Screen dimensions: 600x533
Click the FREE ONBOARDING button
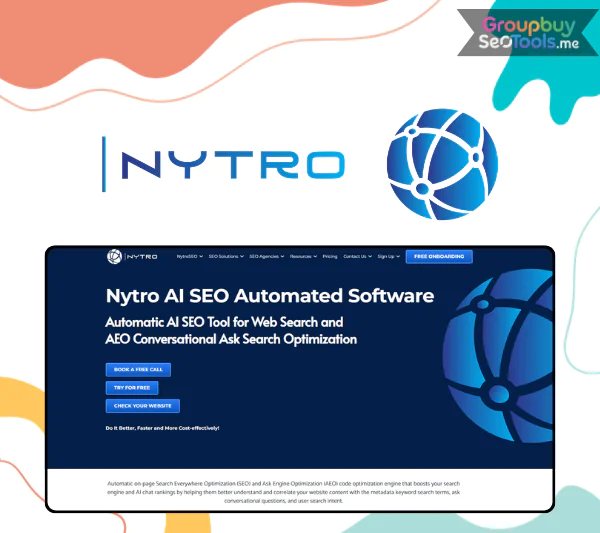tap(439, 256)
